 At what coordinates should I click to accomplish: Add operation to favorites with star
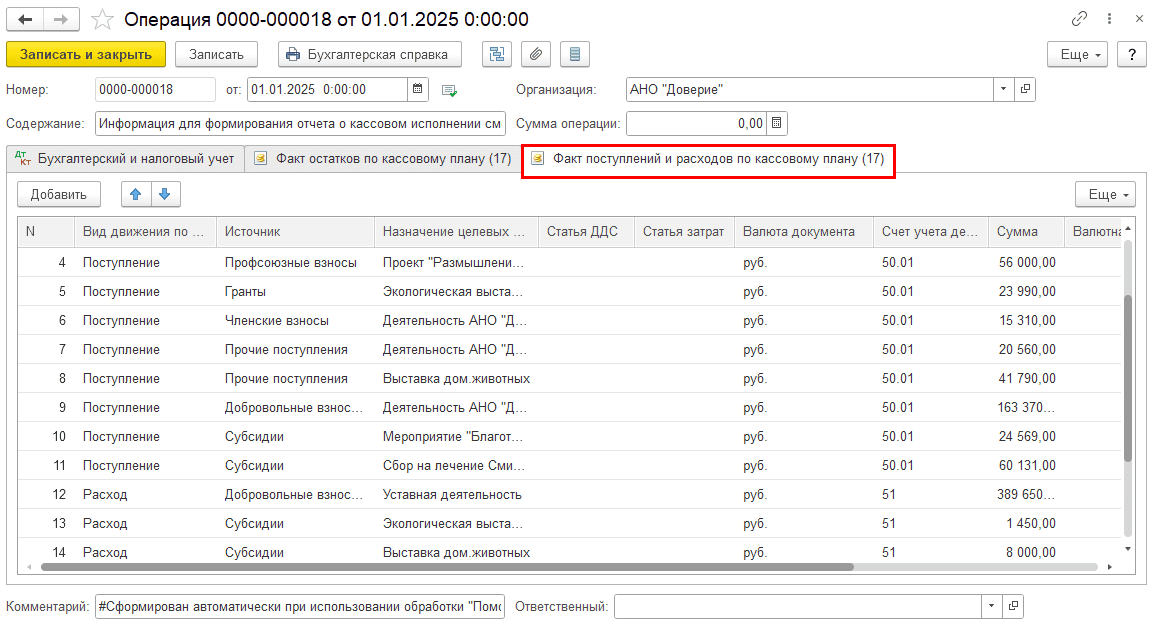(x=102, y=19)
